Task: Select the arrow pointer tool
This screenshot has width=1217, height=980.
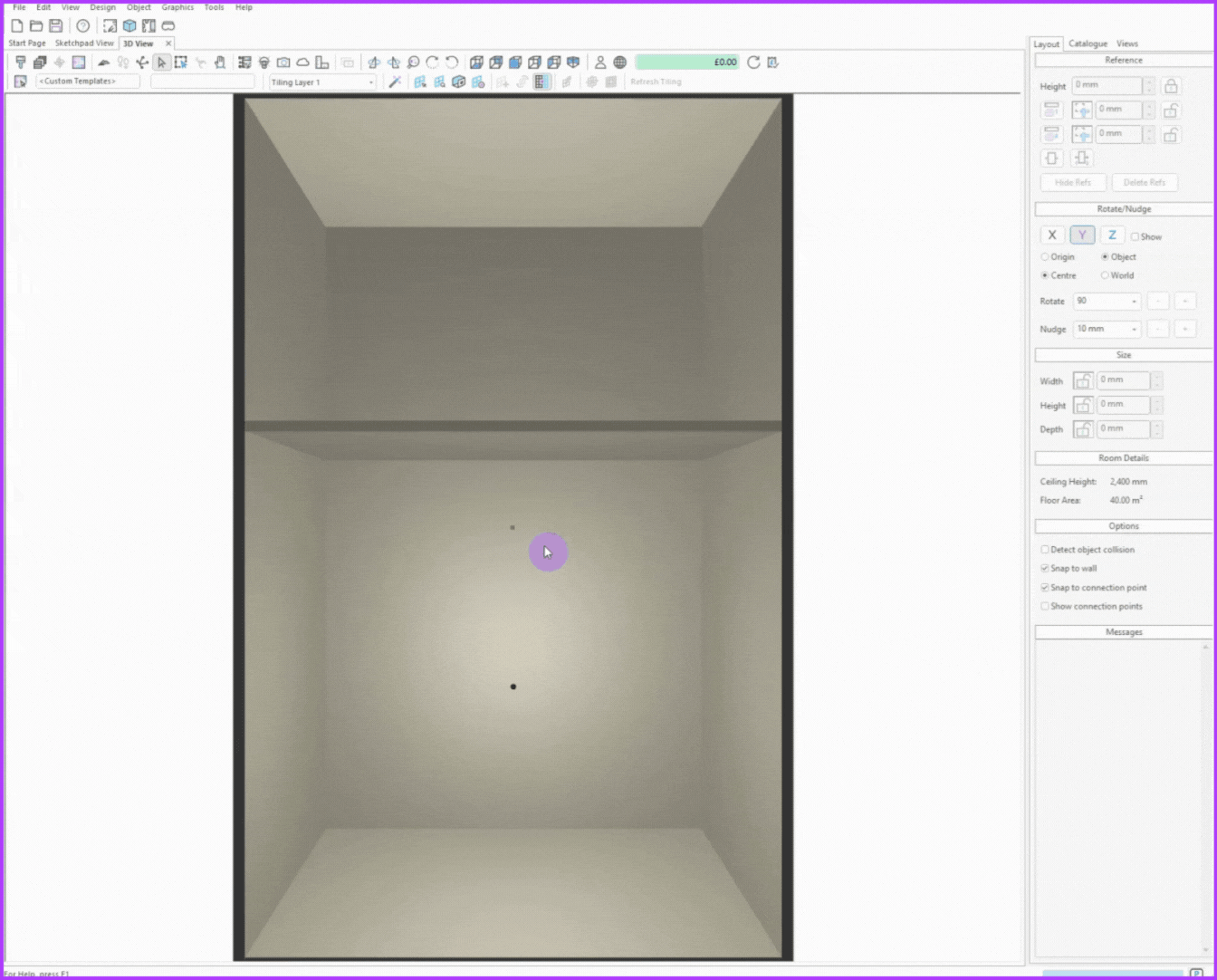Action: click(x=161, y=62)
